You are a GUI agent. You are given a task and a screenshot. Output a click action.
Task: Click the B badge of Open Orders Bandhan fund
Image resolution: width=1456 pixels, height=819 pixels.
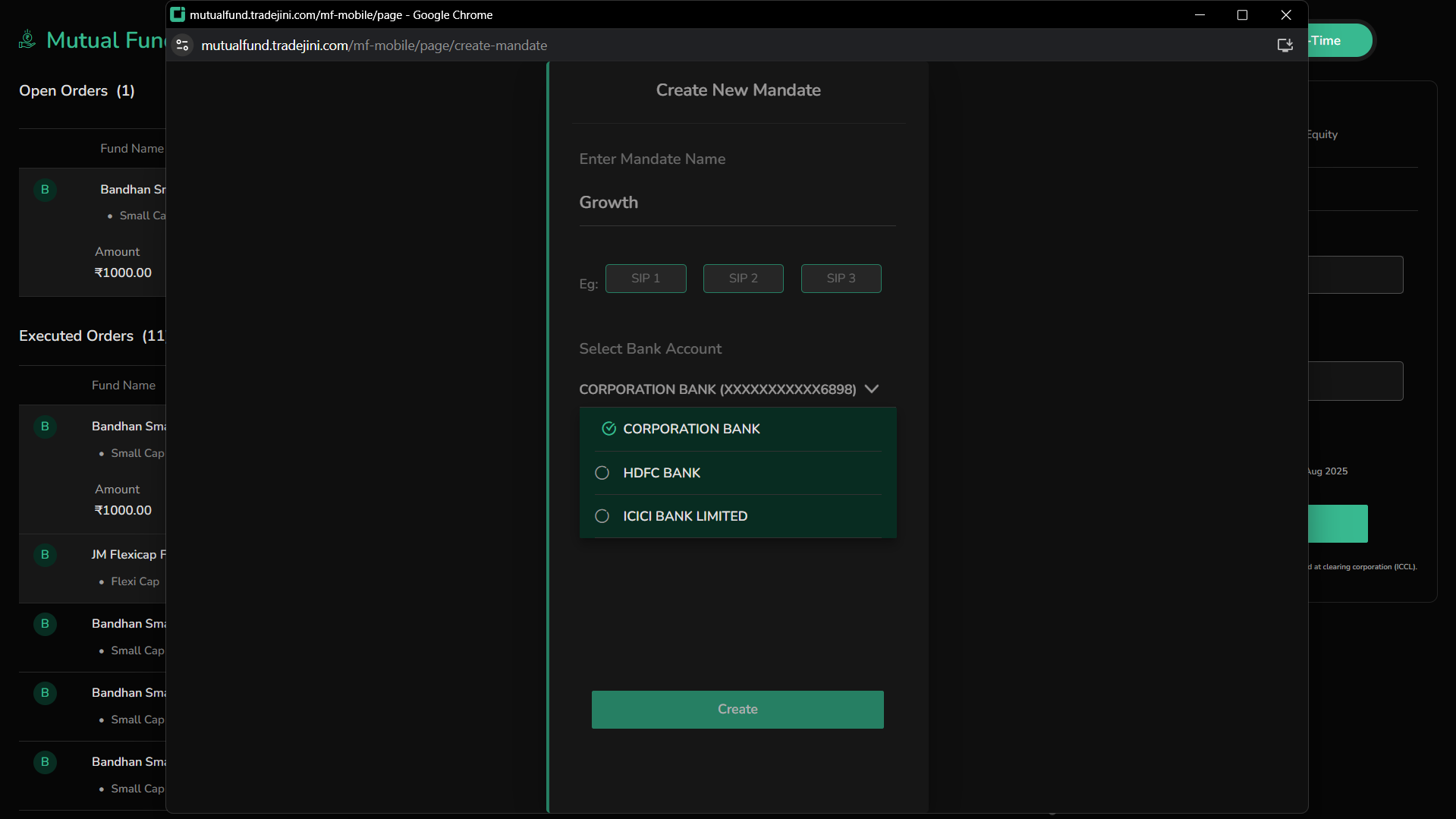click(x=45, y=190)
